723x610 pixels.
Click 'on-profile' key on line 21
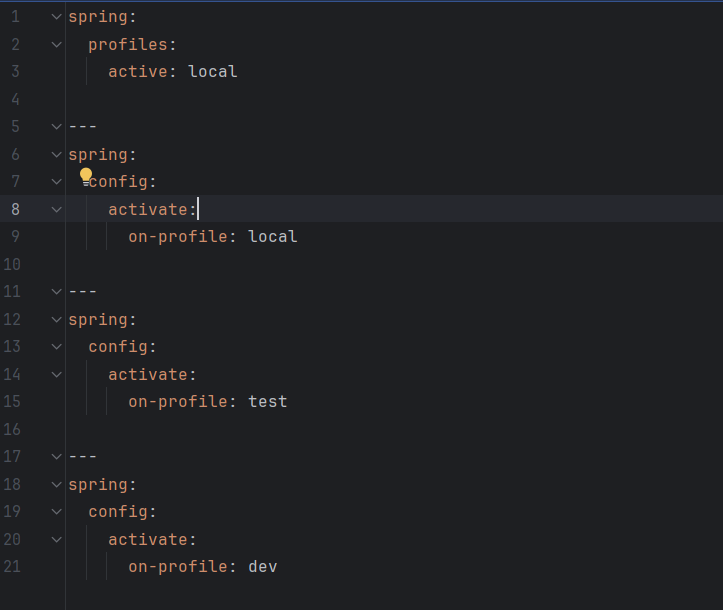(178, 567)
